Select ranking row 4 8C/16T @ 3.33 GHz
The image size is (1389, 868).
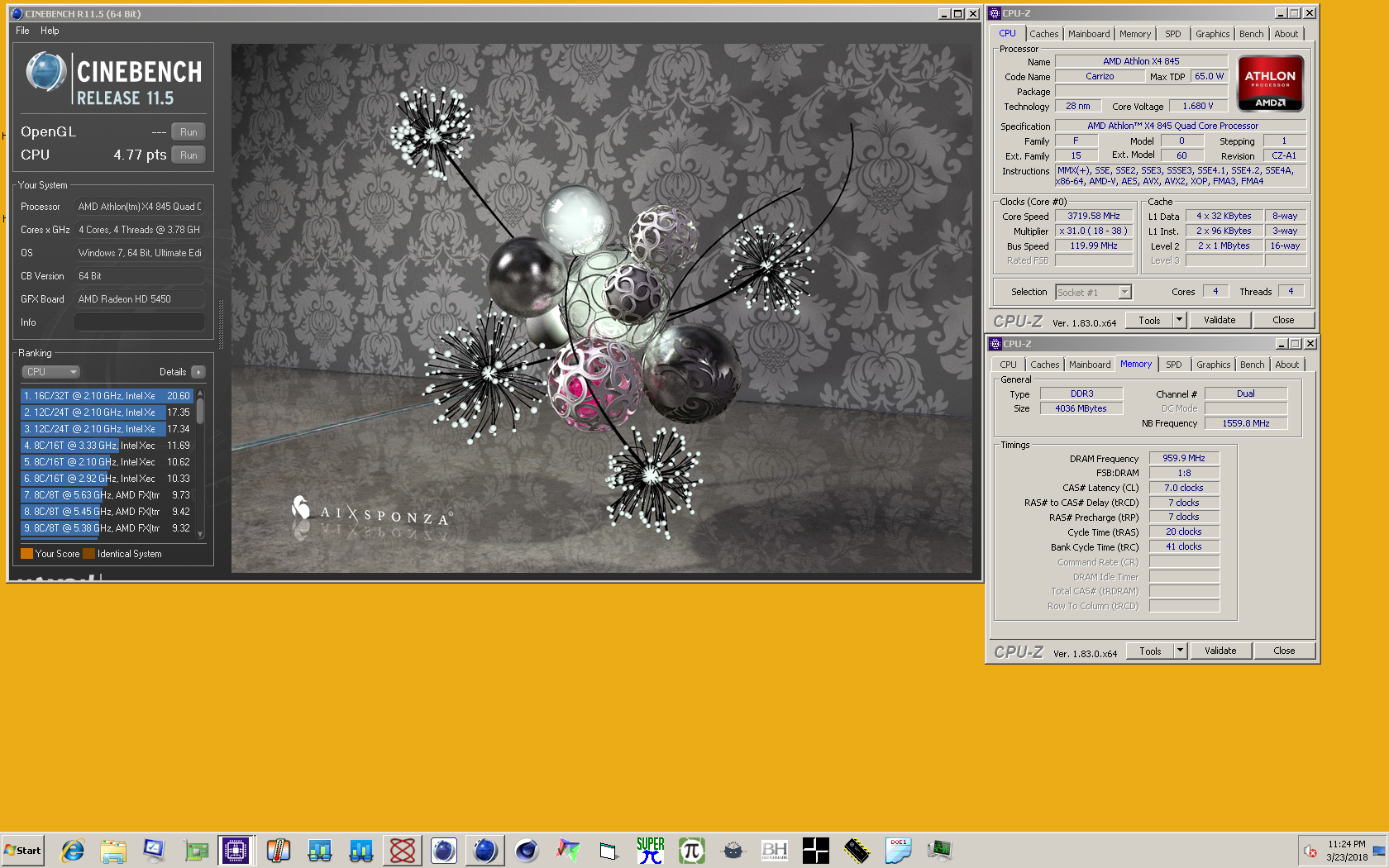[x=107, y=446]
